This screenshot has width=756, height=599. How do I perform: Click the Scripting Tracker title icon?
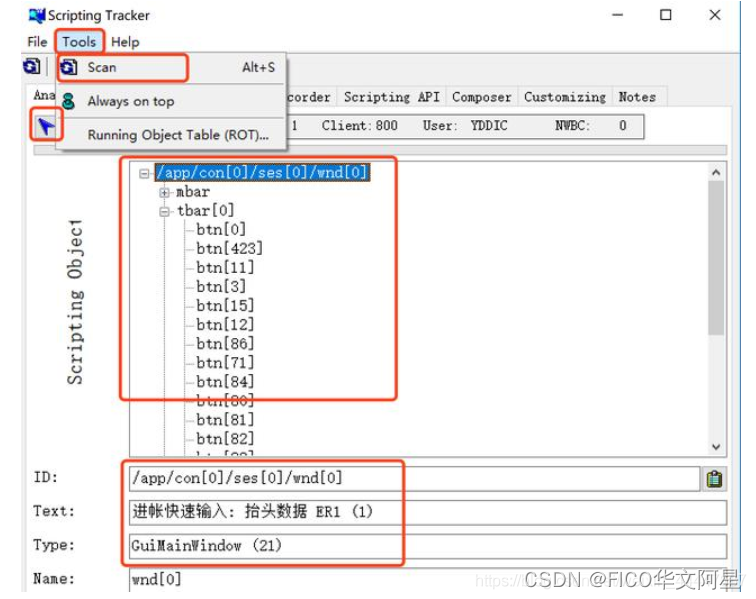pos(37,15)
